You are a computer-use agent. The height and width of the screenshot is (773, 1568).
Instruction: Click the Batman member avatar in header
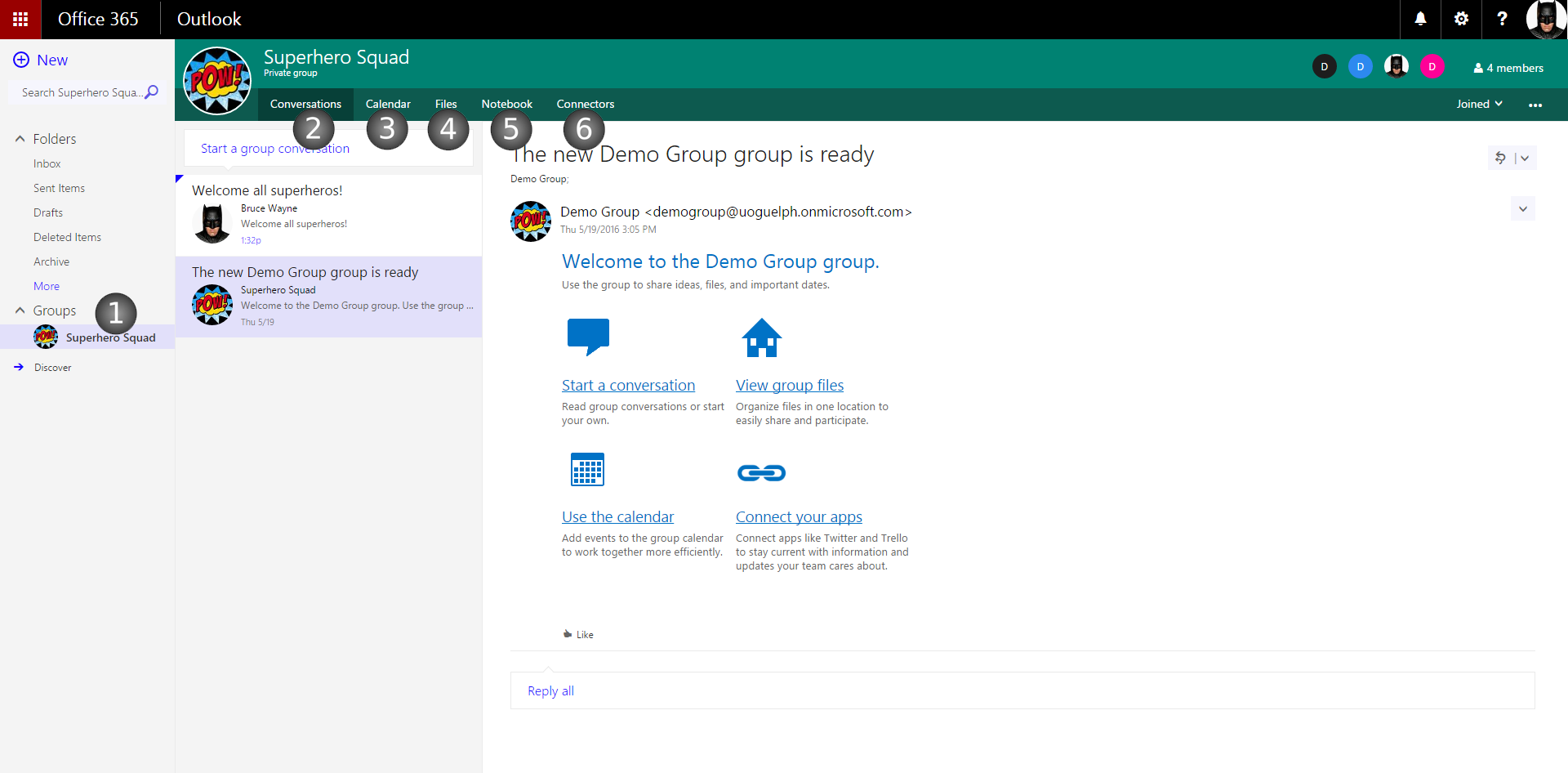tap(1396, 67)
